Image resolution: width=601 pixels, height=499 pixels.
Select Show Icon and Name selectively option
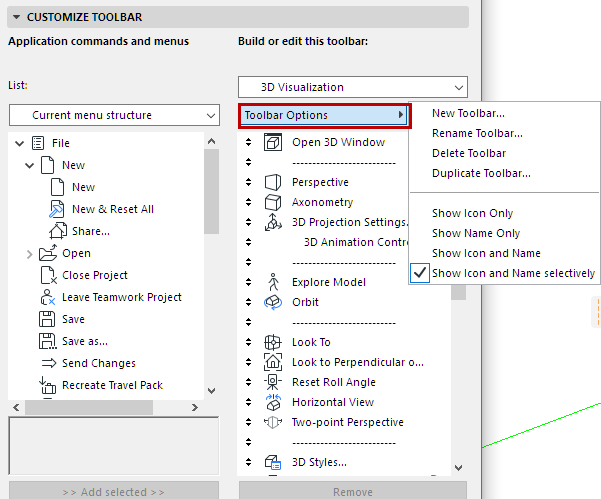pos(513,273)
